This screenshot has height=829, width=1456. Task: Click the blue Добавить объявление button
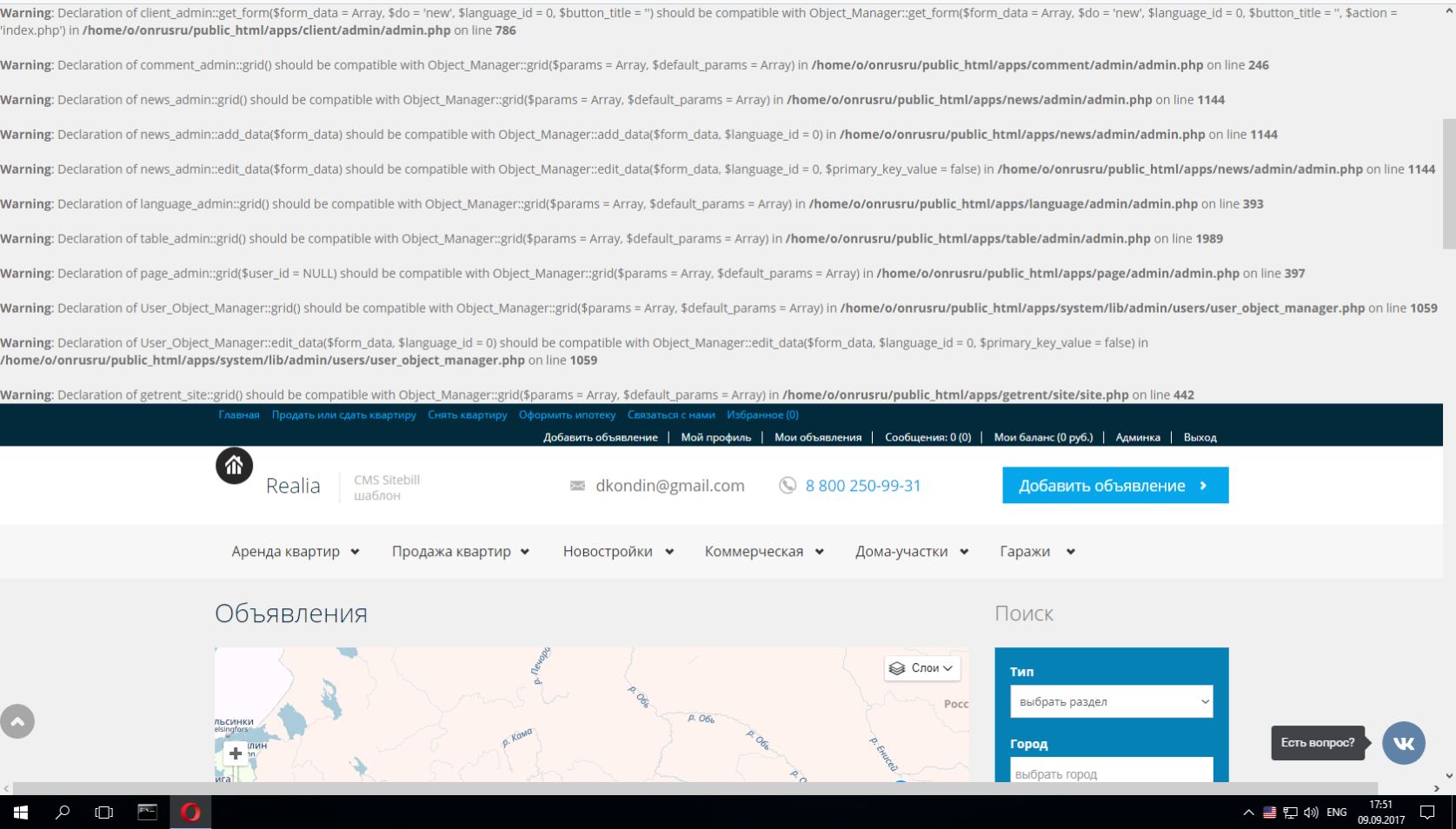(1114, 486)
